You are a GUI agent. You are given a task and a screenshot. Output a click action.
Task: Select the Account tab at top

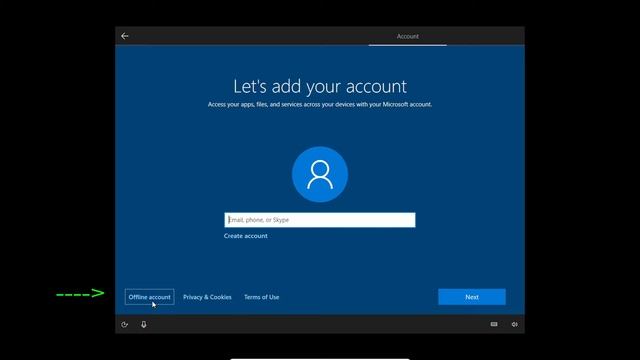tap(408, 36)
